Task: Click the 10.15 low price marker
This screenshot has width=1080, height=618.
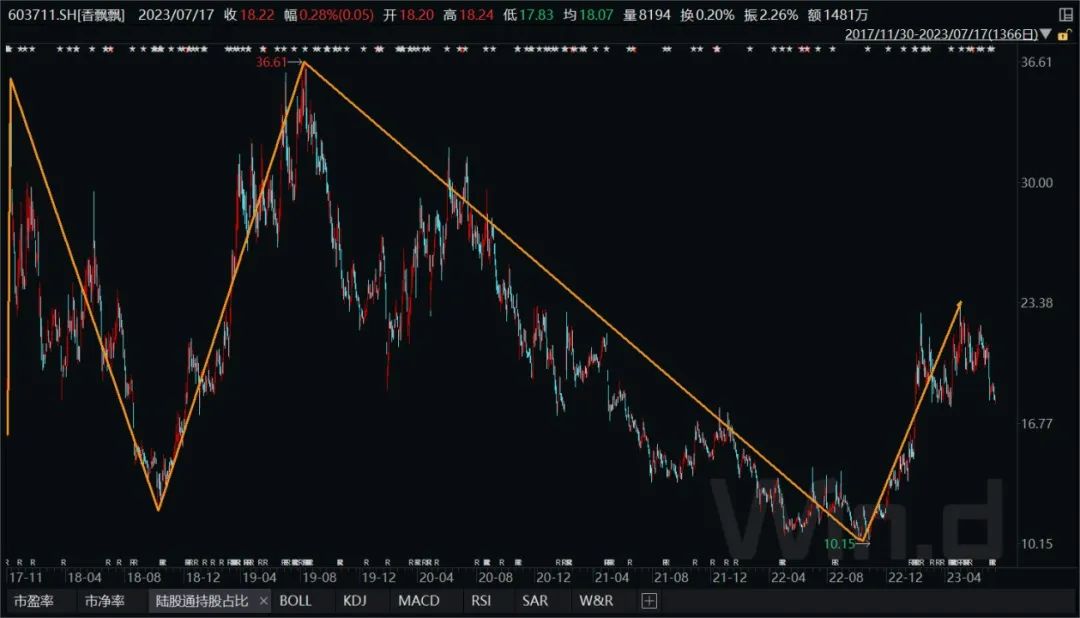Action: click(841, 544)
